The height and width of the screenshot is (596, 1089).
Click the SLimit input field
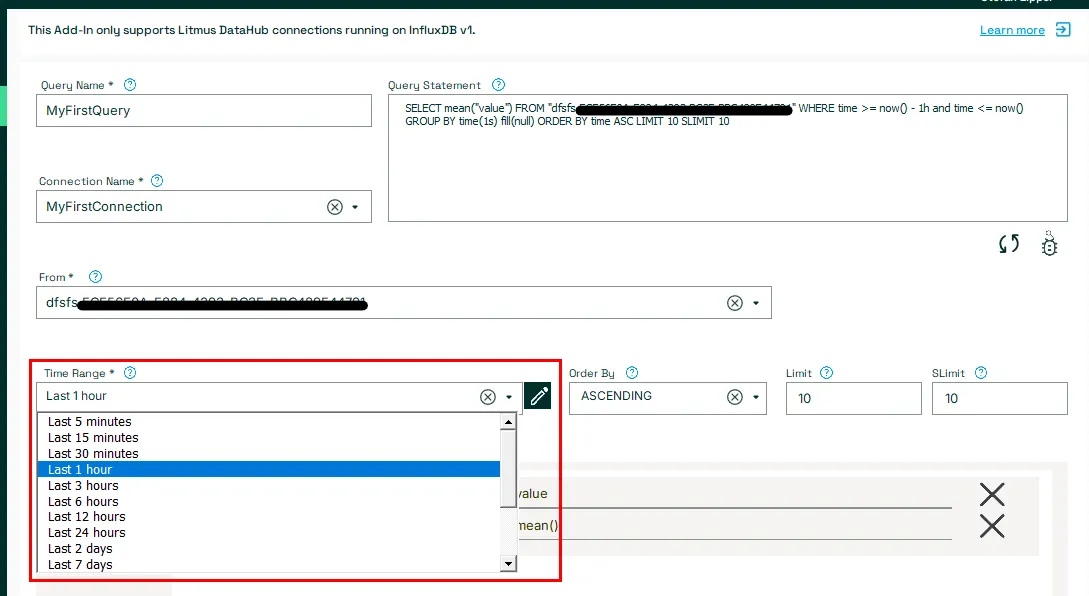coord(999,398)
